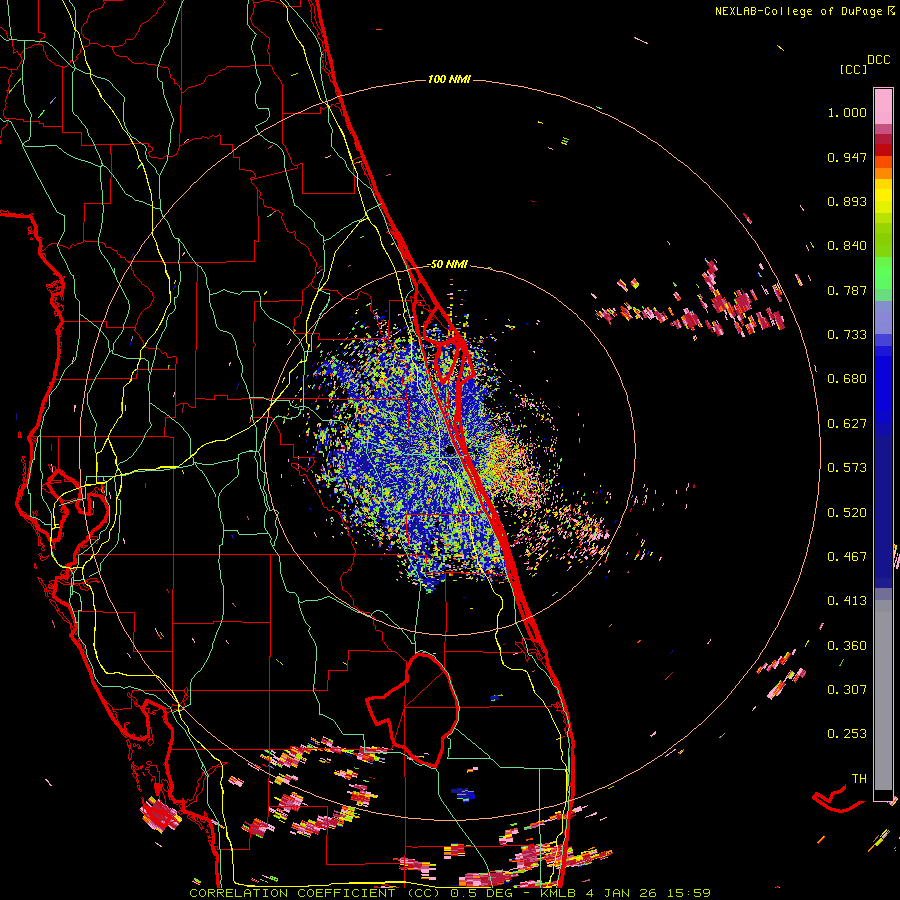Select the 0.947 scale value
This screenshot has width=900, height=900.
(x=847, y=157)
